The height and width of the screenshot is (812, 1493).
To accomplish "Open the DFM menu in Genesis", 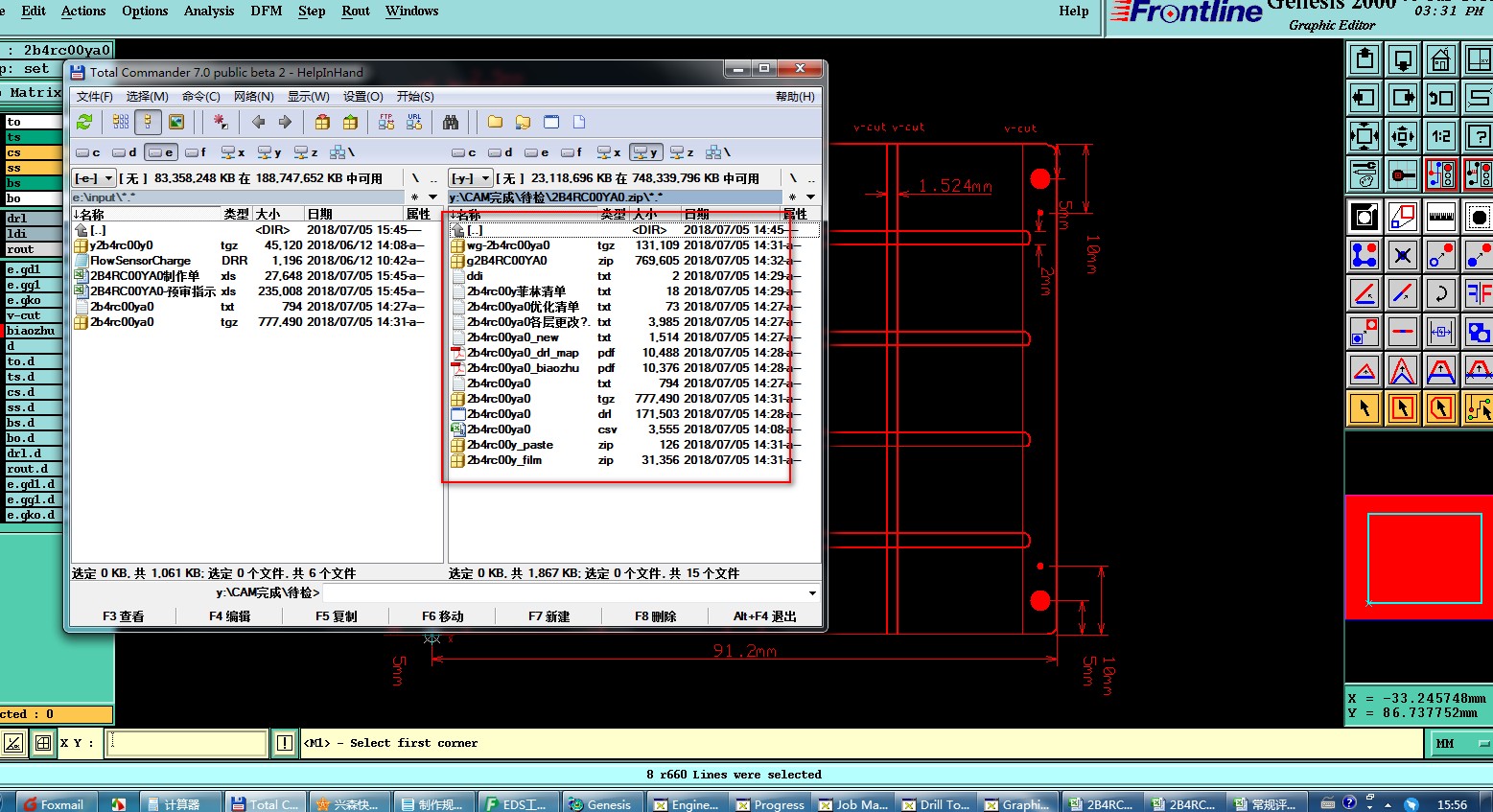I will [x=266, y=12].
